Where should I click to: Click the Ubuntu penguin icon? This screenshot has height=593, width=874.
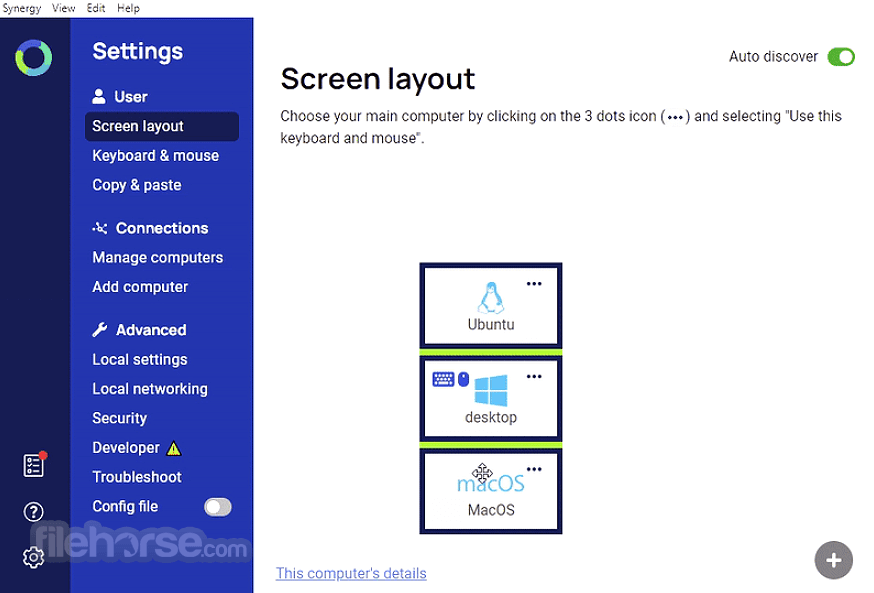[x=491, y=298]
